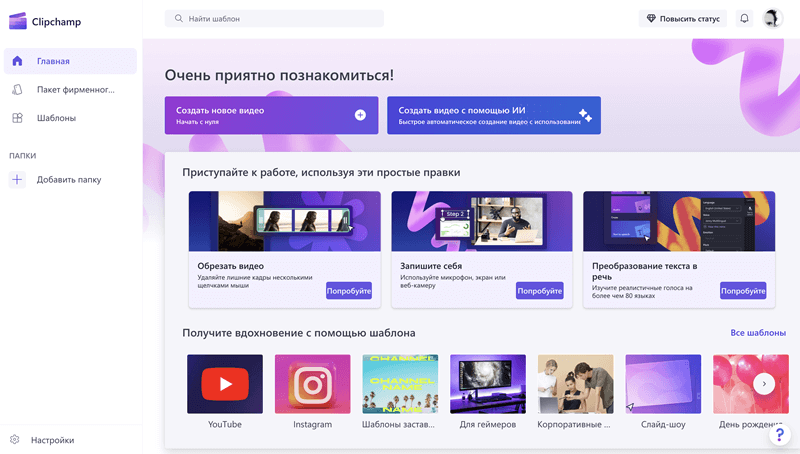
Task: Click Создать видео с помощью ИИ button
Action: point(494,115)
